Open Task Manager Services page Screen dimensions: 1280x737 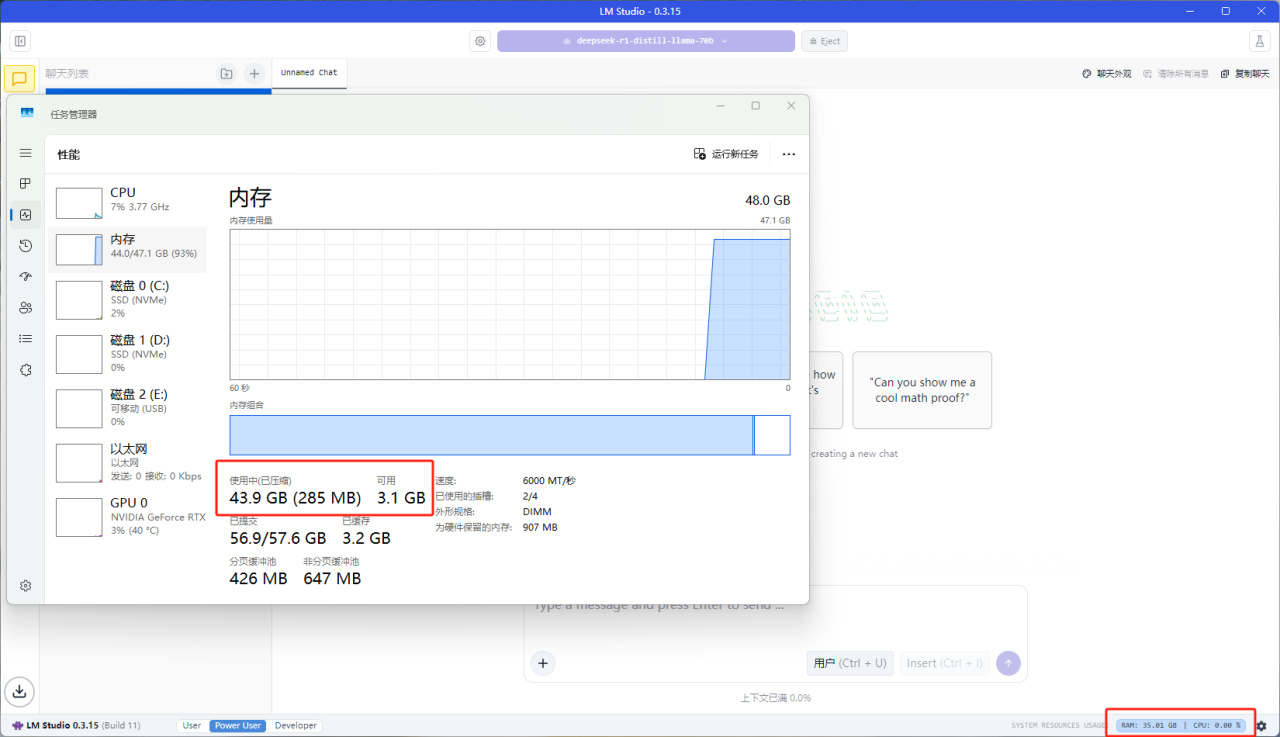pos(26,370)
